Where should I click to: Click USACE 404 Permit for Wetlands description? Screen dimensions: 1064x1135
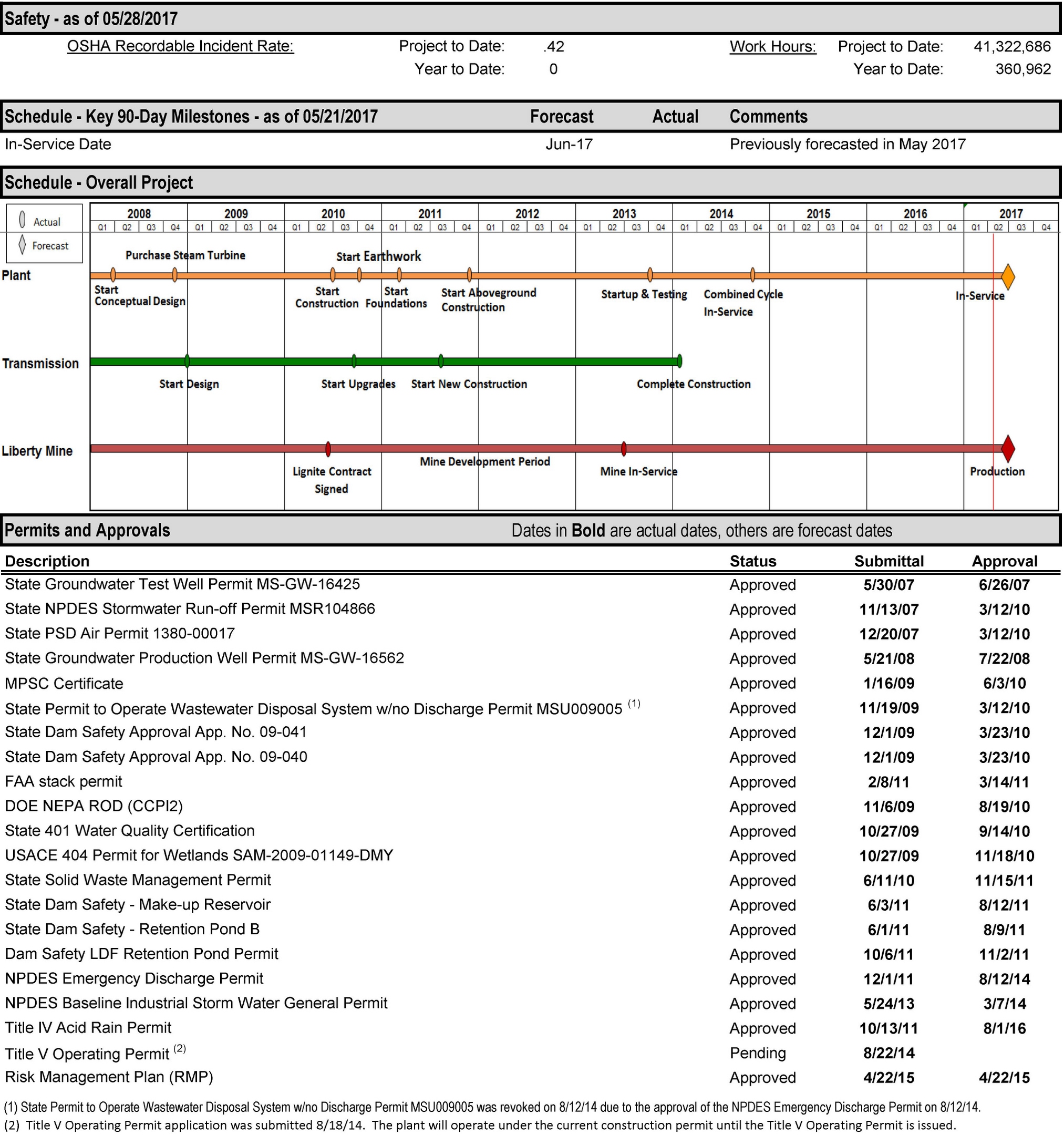pyautogui.click(x=199, y=855)
